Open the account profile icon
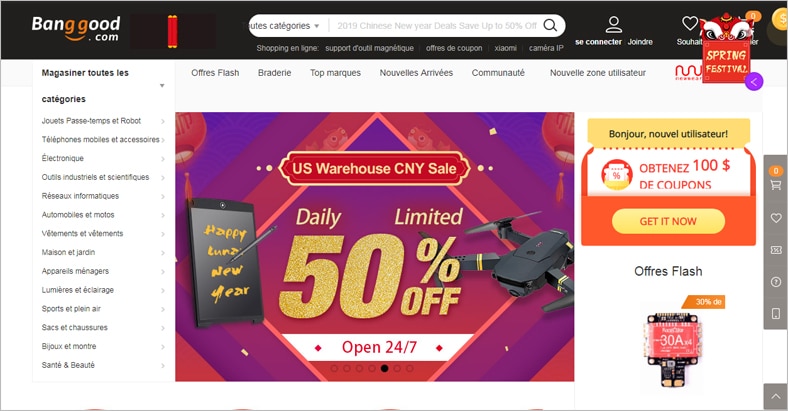This screenshot has height=411, width=788. coord(614,24)
